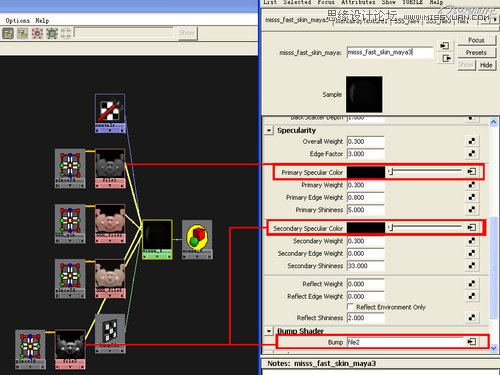
Task: Click the attribute scrollbar down arrow
Action: (494, 348)
